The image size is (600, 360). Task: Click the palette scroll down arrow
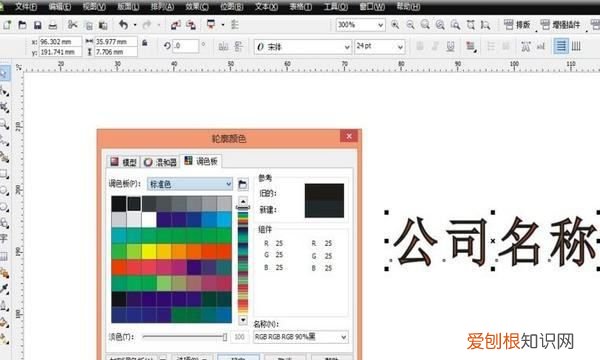point(243,319)
